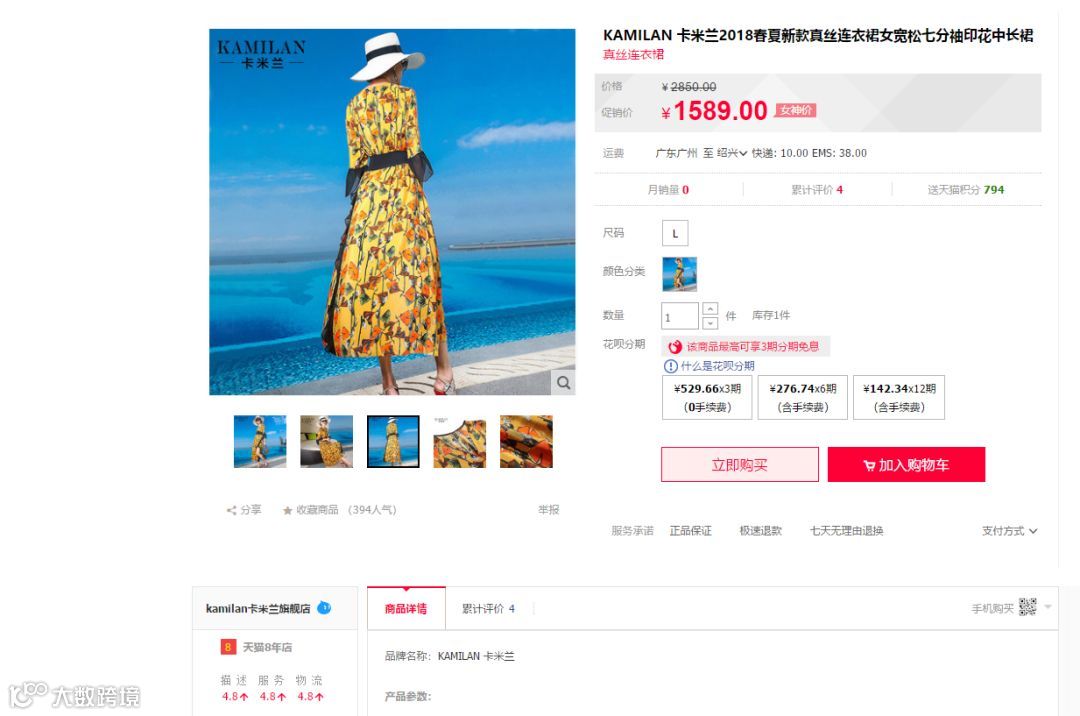
Task: Click the QR code icon for mobile purchase
Action: click(x=1027, y=607)
